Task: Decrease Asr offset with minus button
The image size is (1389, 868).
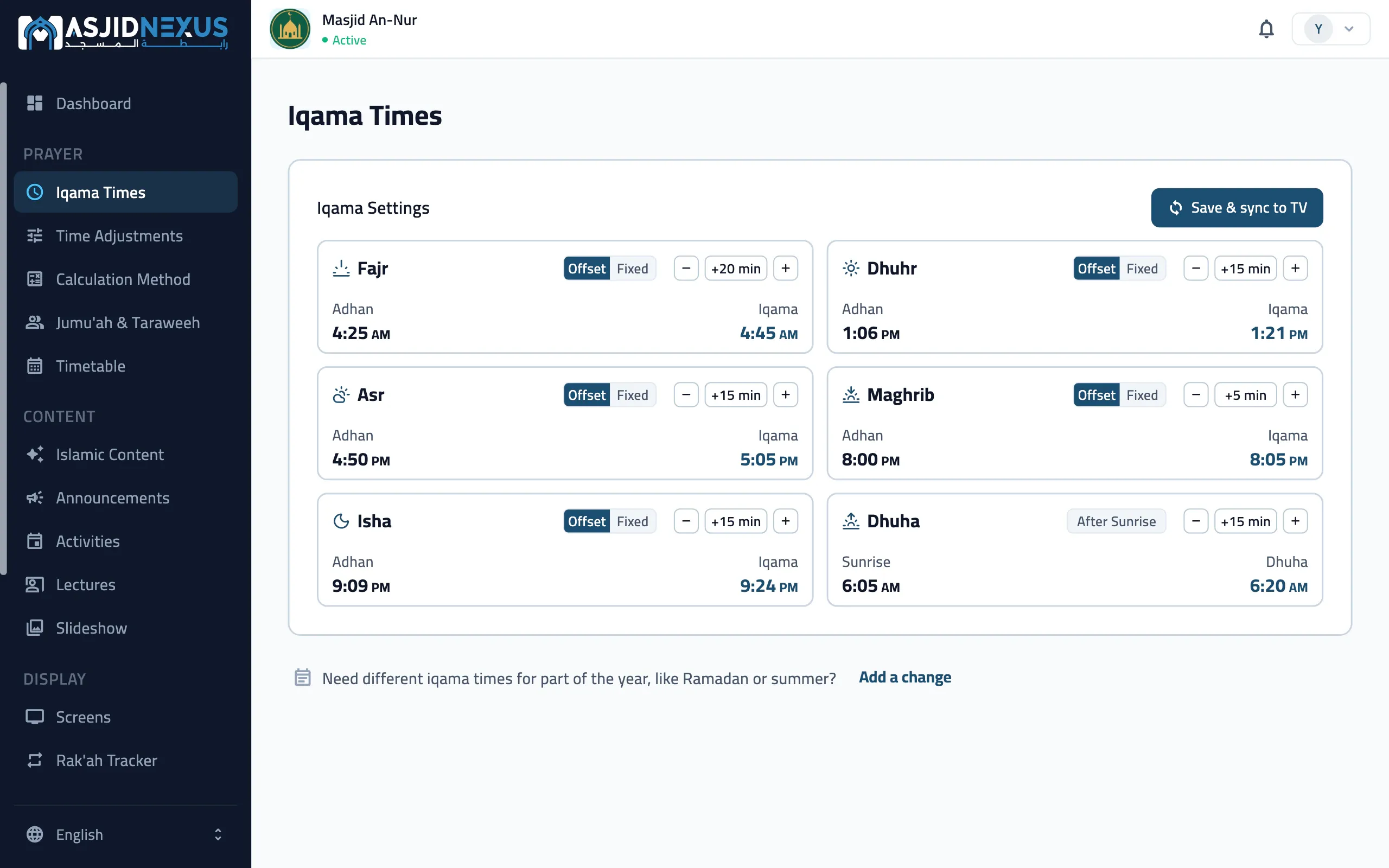Action: pyautogui.click(x=686, y=394)
